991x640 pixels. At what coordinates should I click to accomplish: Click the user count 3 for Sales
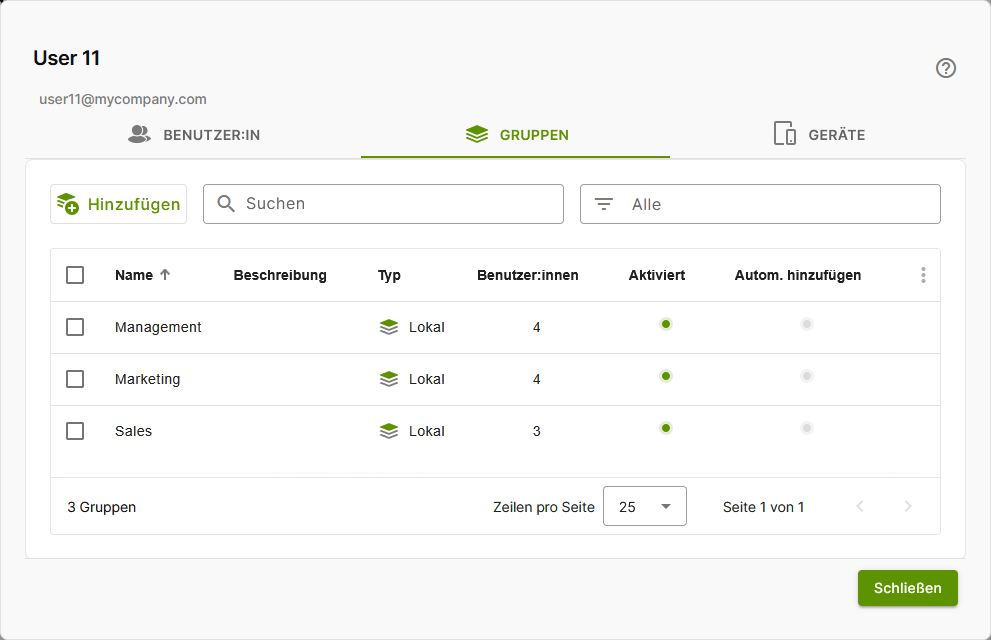537,431
